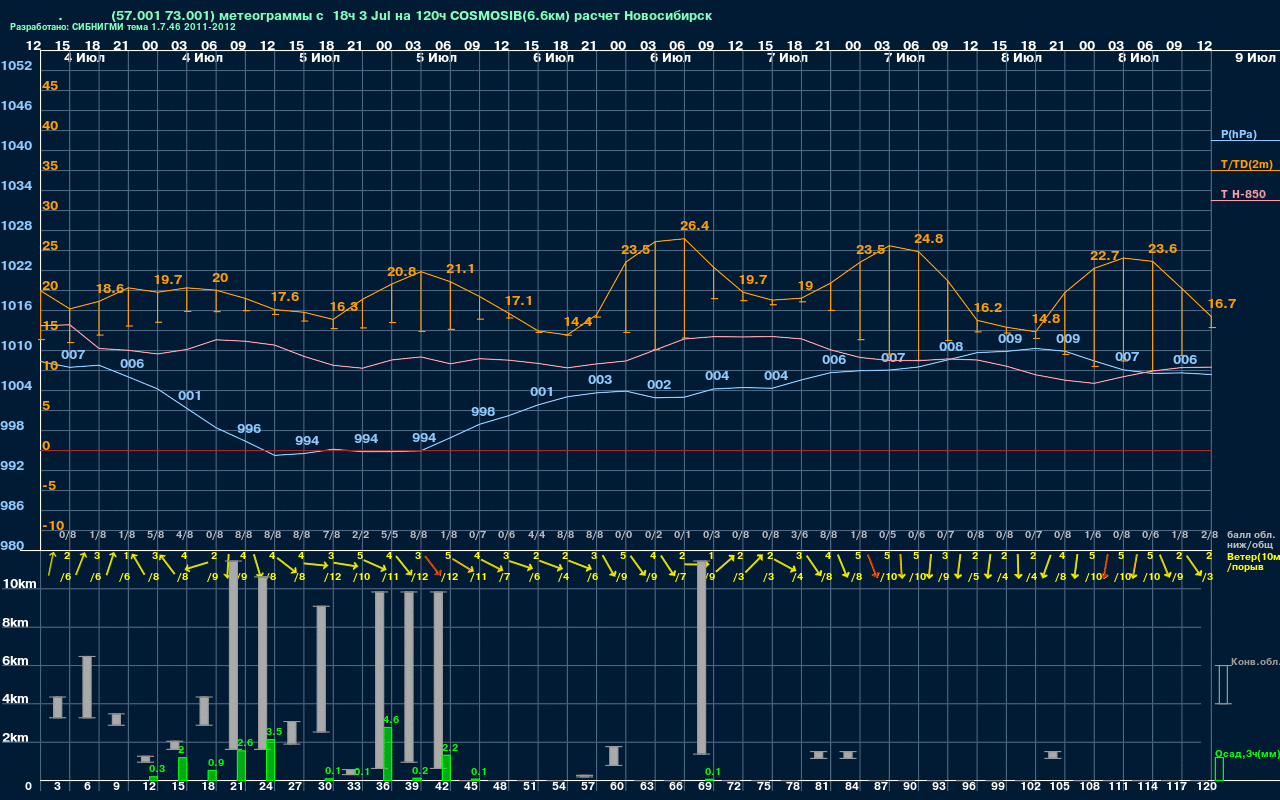Select the temperature label 24.8
1280x800 pixels.
click(x=928, y=239)
